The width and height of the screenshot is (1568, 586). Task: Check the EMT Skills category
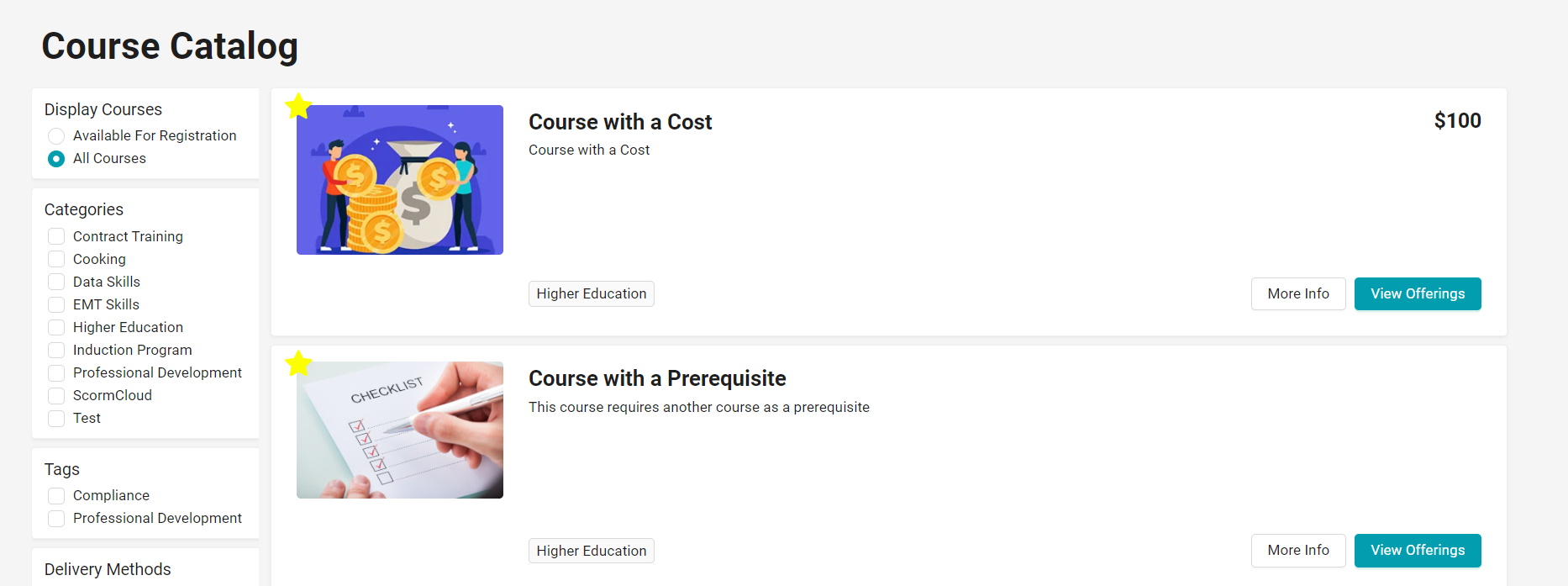tap(55, 304)
